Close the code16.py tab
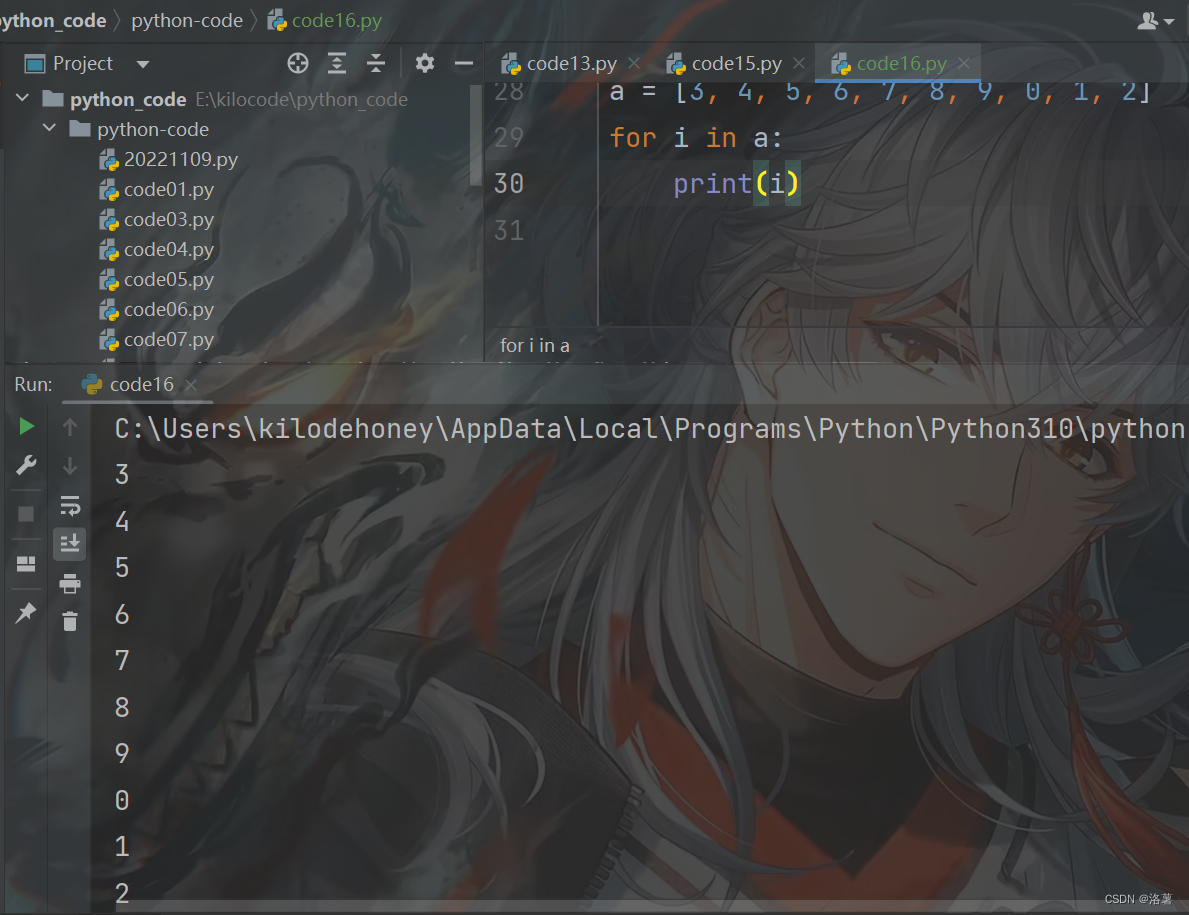Image resolution: width=1189 pixels, height=915 pixels. (964, 63)
